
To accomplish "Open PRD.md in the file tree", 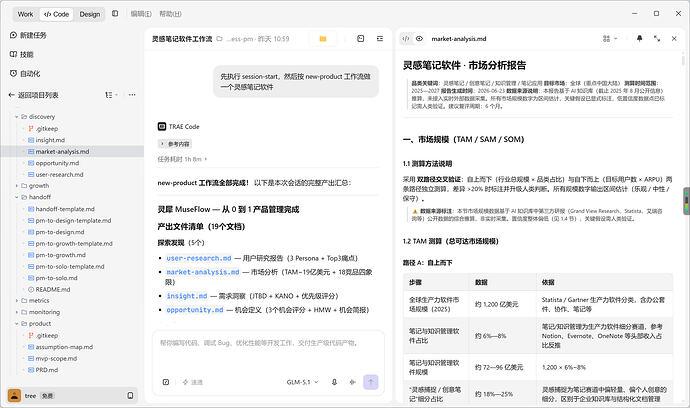I will (47, 370).
